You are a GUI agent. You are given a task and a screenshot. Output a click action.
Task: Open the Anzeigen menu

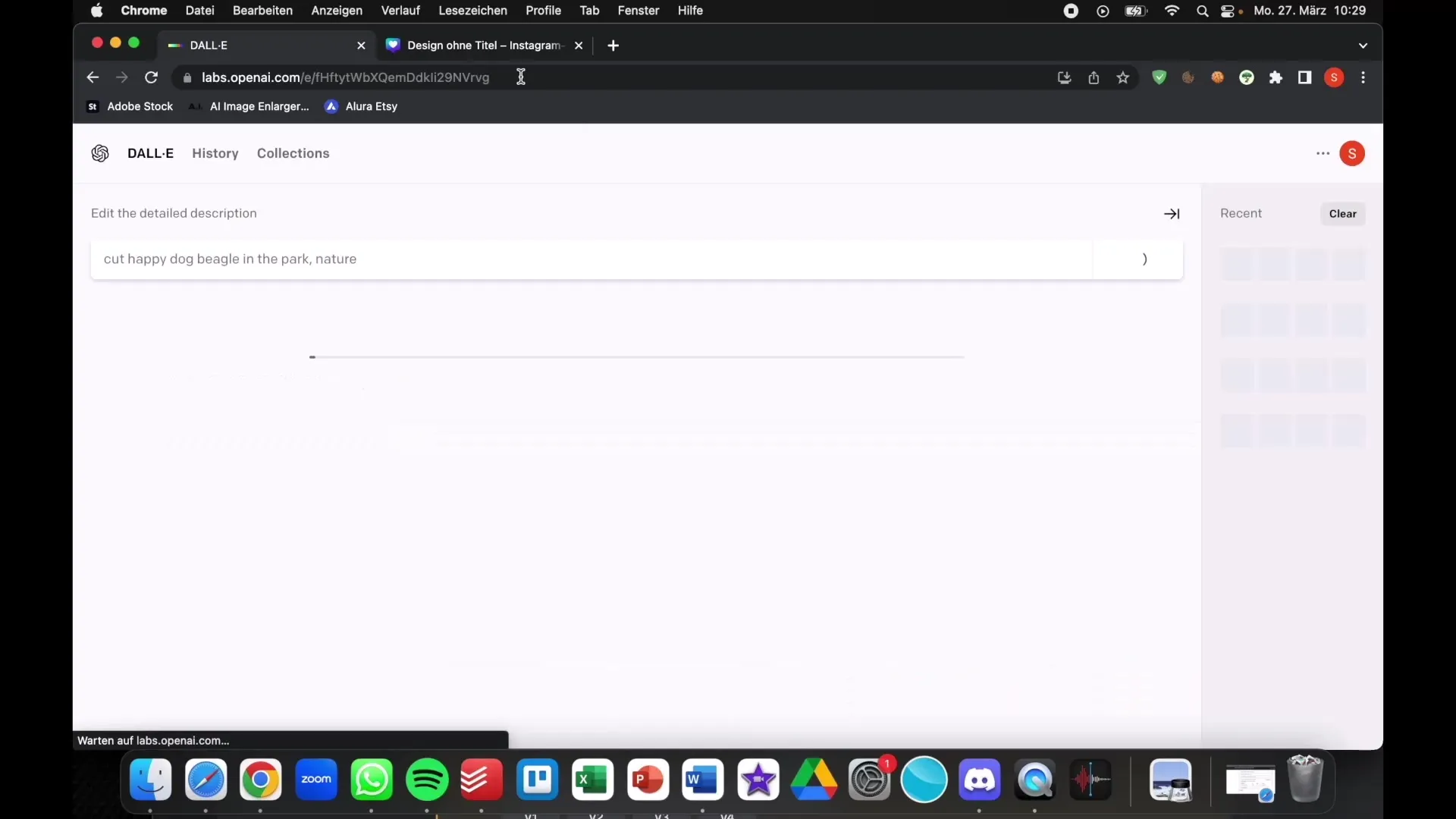click(x=337, y=11)
